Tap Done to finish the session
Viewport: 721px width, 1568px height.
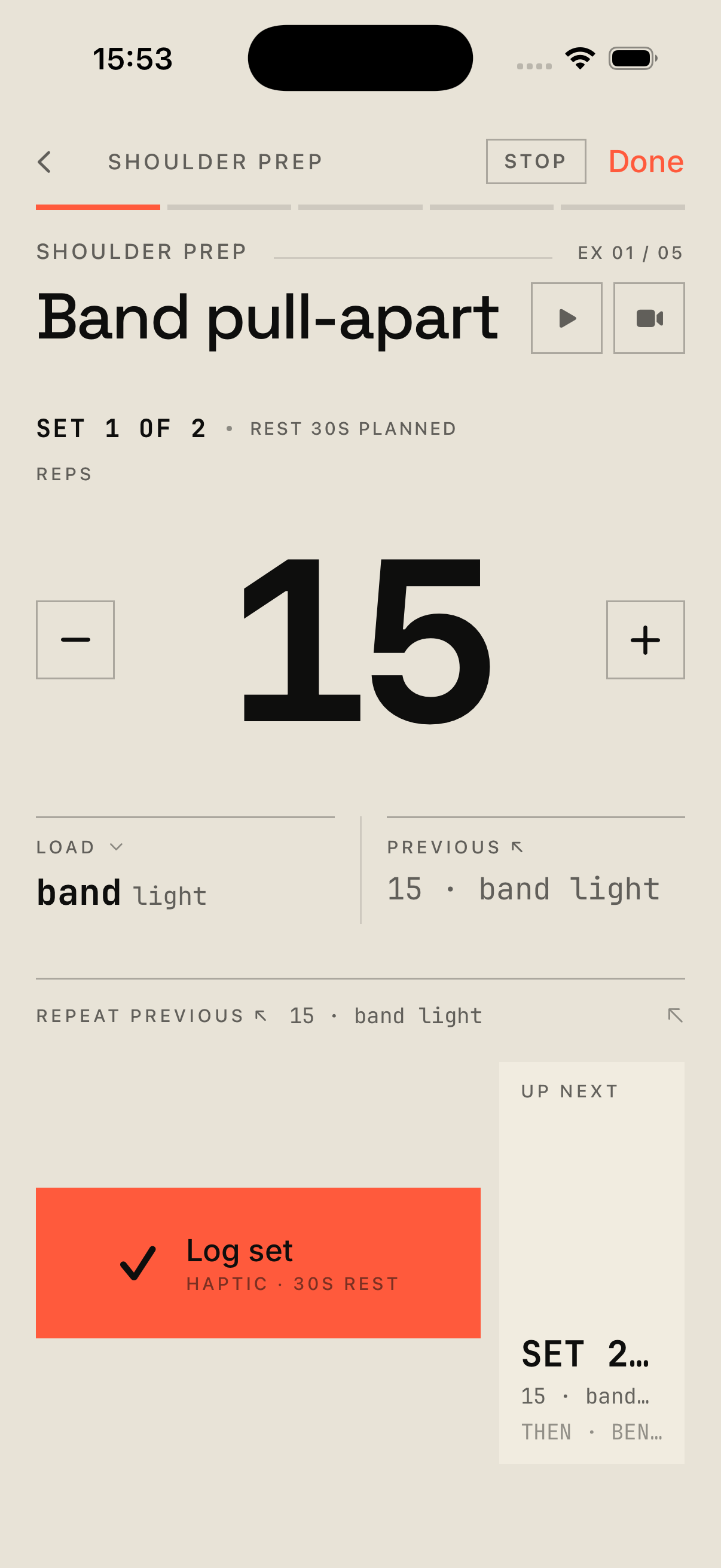[x=646, y=161]
